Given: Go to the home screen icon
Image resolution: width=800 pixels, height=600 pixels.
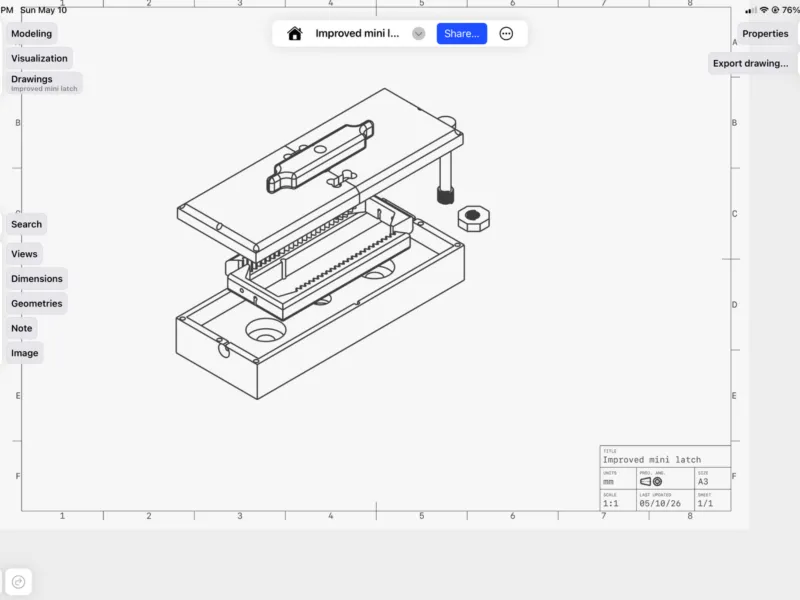Looking at the screenshot, I should tap(294, 34).
